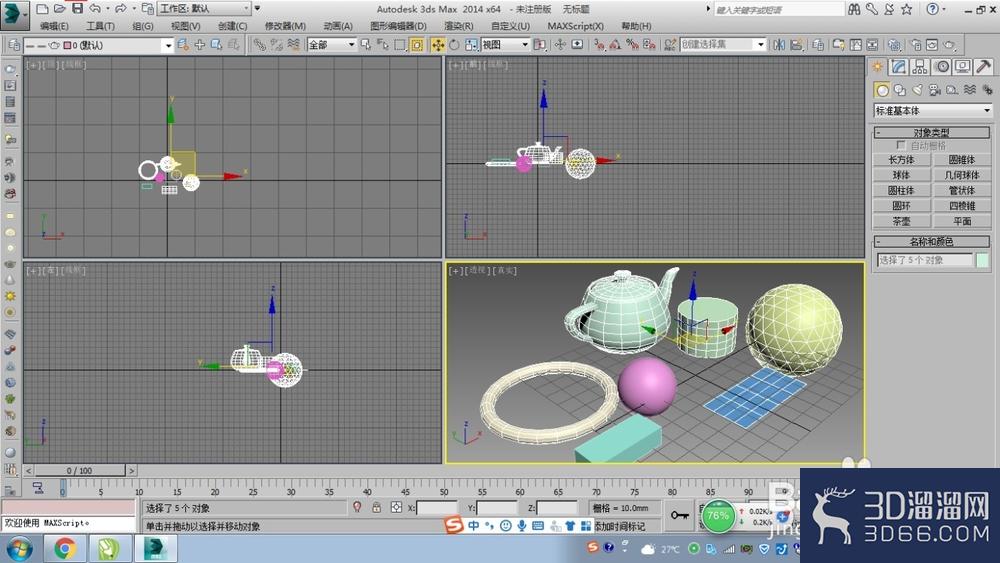Click the 球体 sphere button
The height and width of the screenshot is (563, 1000).
(x=901, y=175)
